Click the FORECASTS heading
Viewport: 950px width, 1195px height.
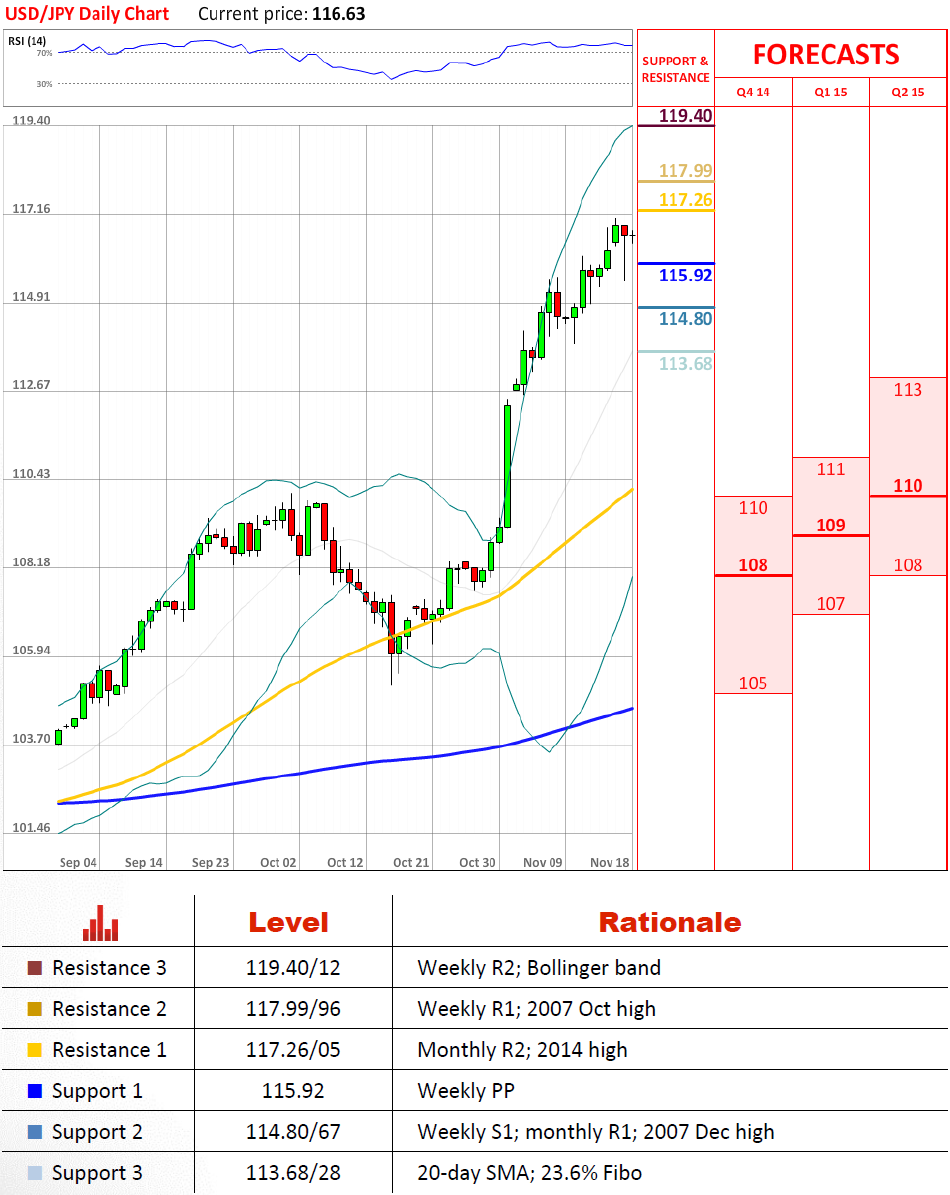tap(826, 55)
